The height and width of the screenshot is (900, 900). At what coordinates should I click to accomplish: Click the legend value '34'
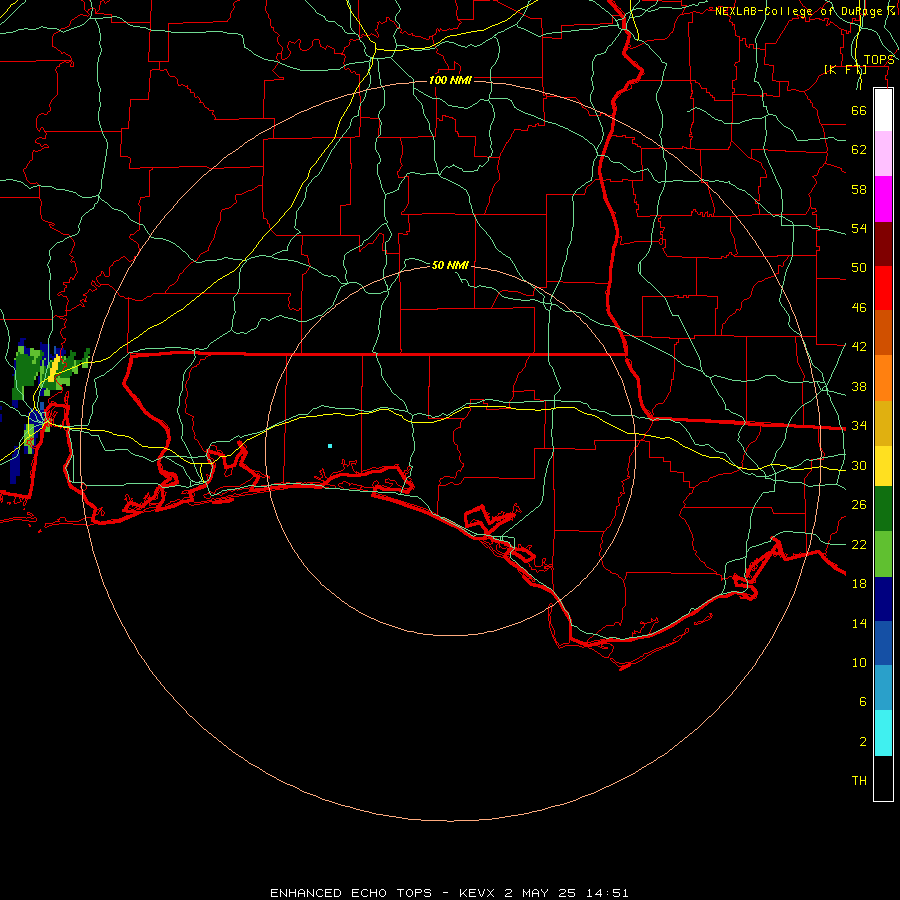coord(859,425)
